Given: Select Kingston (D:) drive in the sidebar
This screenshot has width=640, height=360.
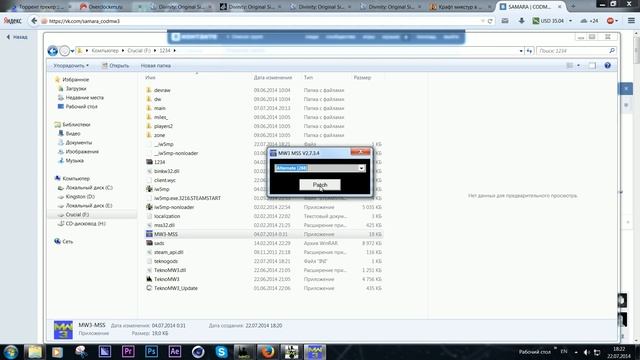Looking at the screenshot, I should pos(80,197).
